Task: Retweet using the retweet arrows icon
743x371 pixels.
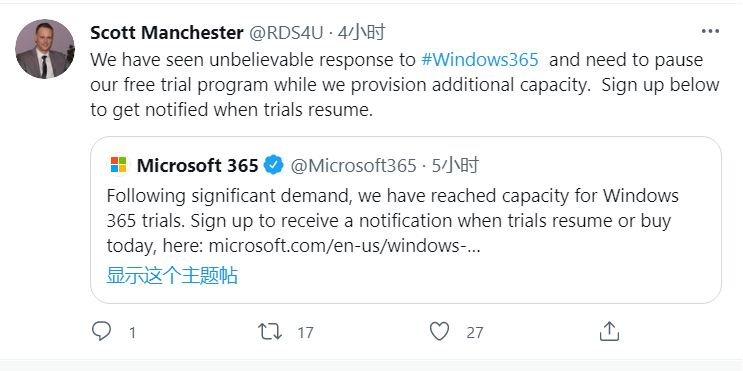Action: coord(270,332)
